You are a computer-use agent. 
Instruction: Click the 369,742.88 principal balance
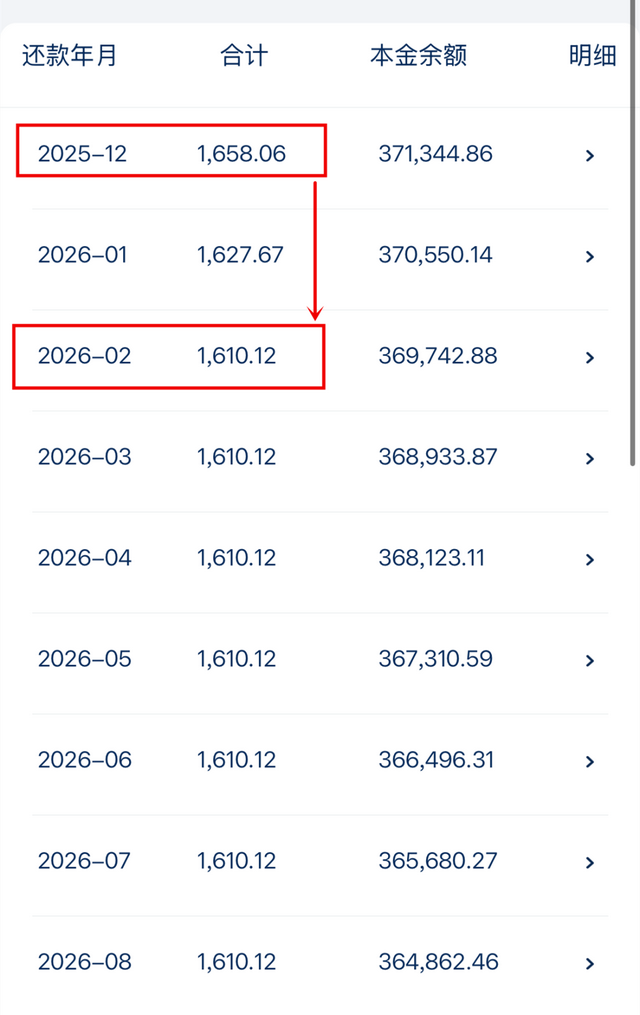click(437, 356)
